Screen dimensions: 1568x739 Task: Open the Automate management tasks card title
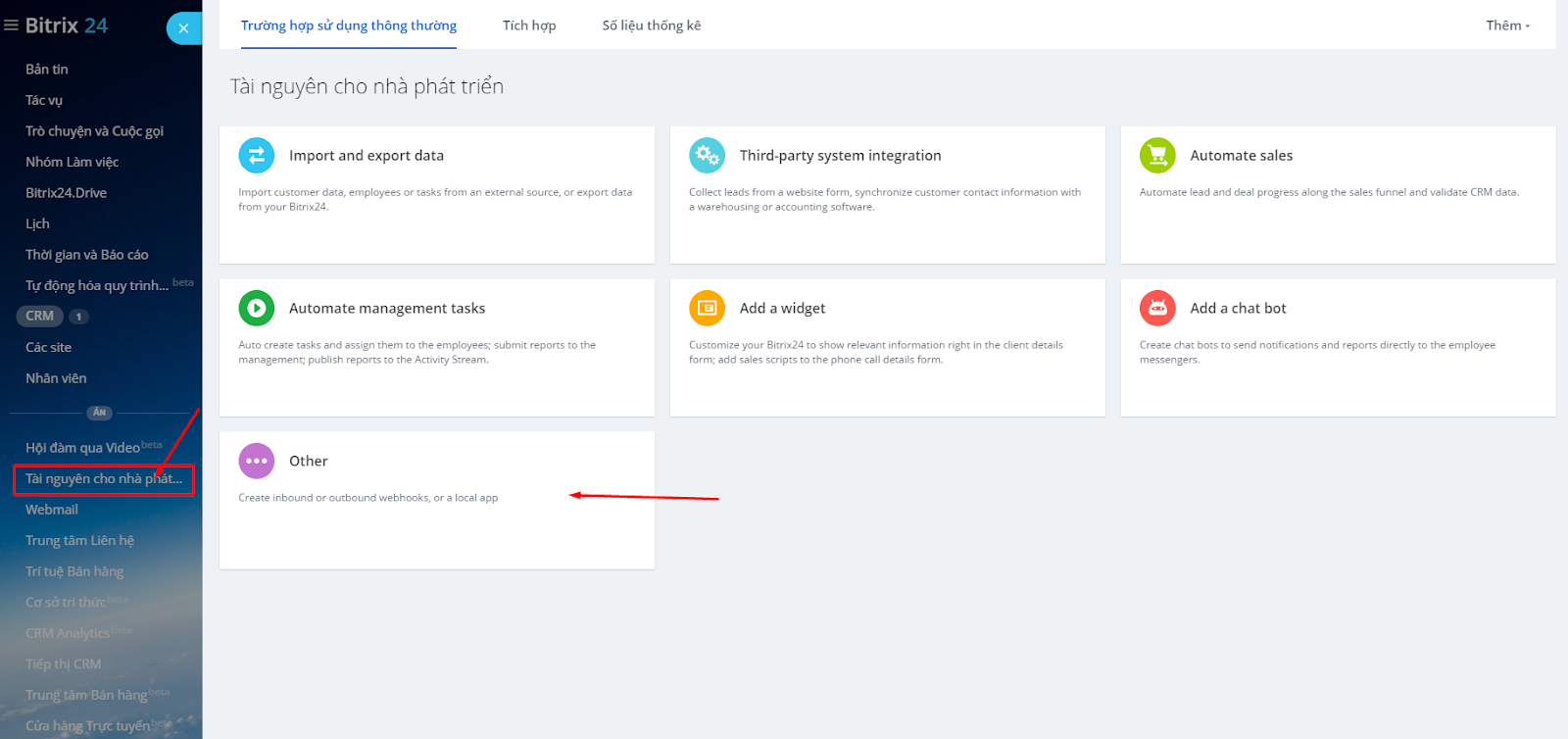click(x=387, y=309)
